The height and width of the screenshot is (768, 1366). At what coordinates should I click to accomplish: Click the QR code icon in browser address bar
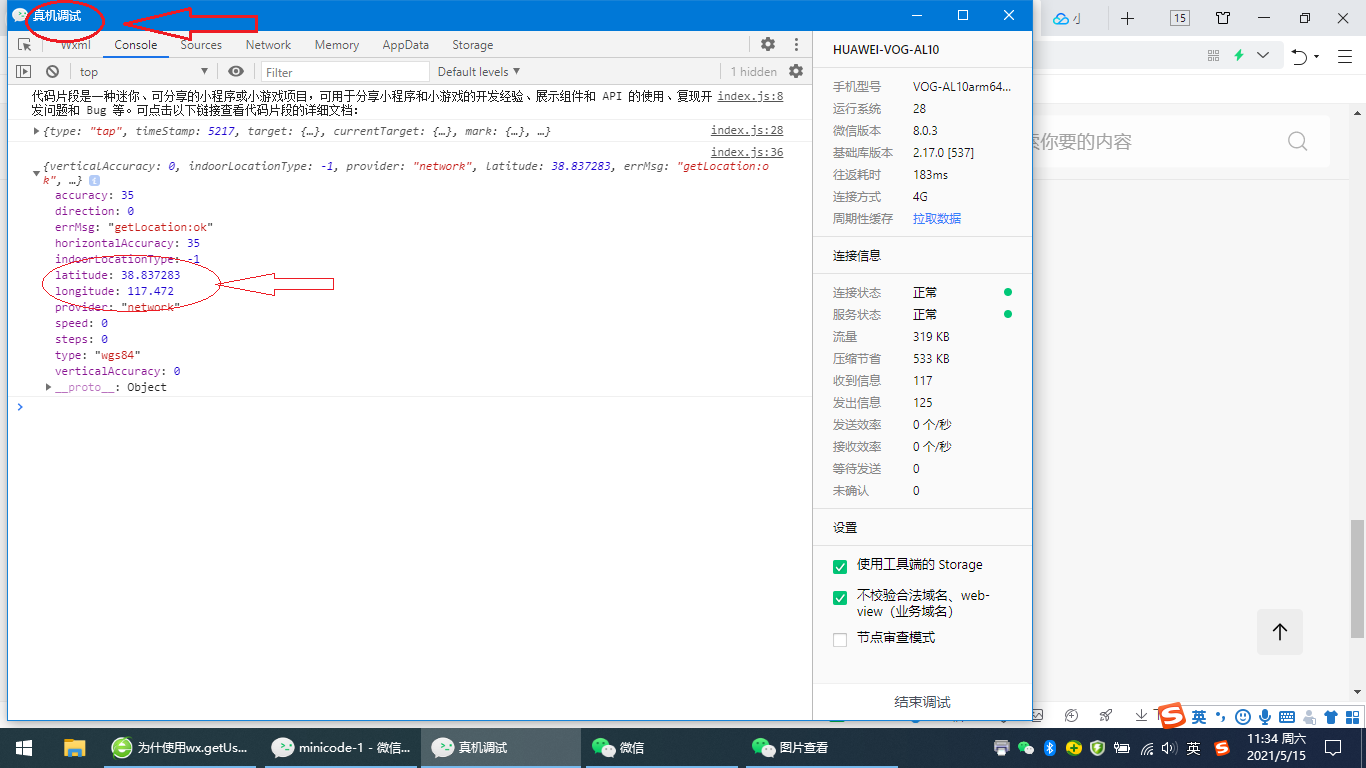click(1214, 56)
